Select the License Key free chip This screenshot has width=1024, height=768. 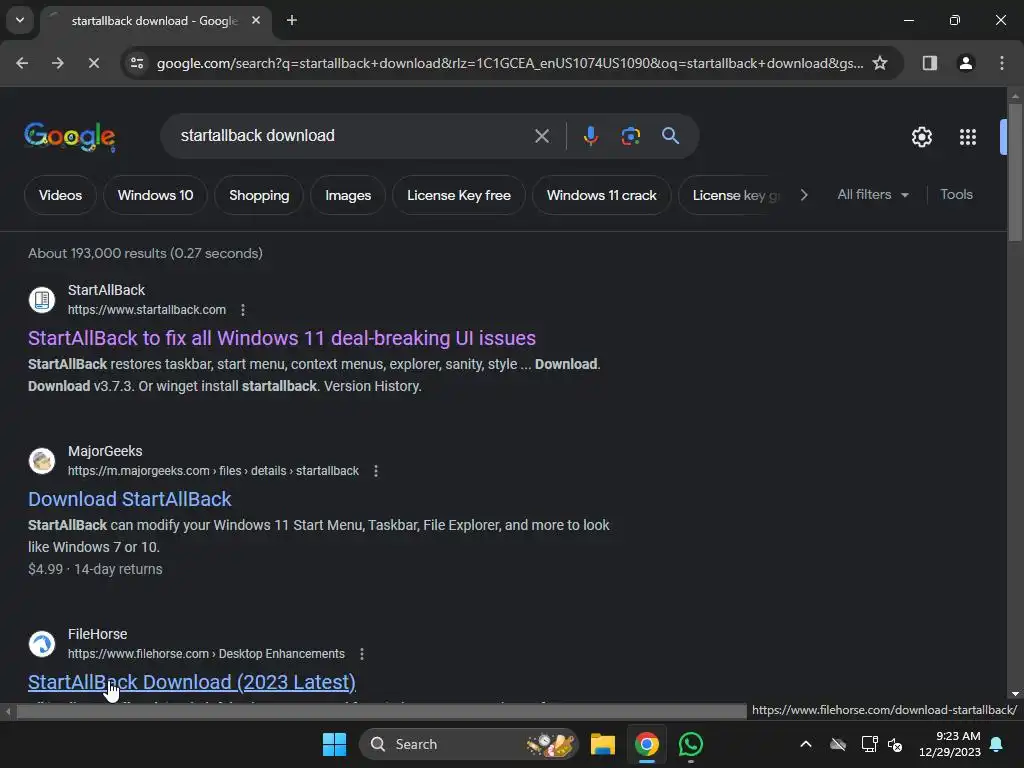pyautogui.click(x=458, y=195)
